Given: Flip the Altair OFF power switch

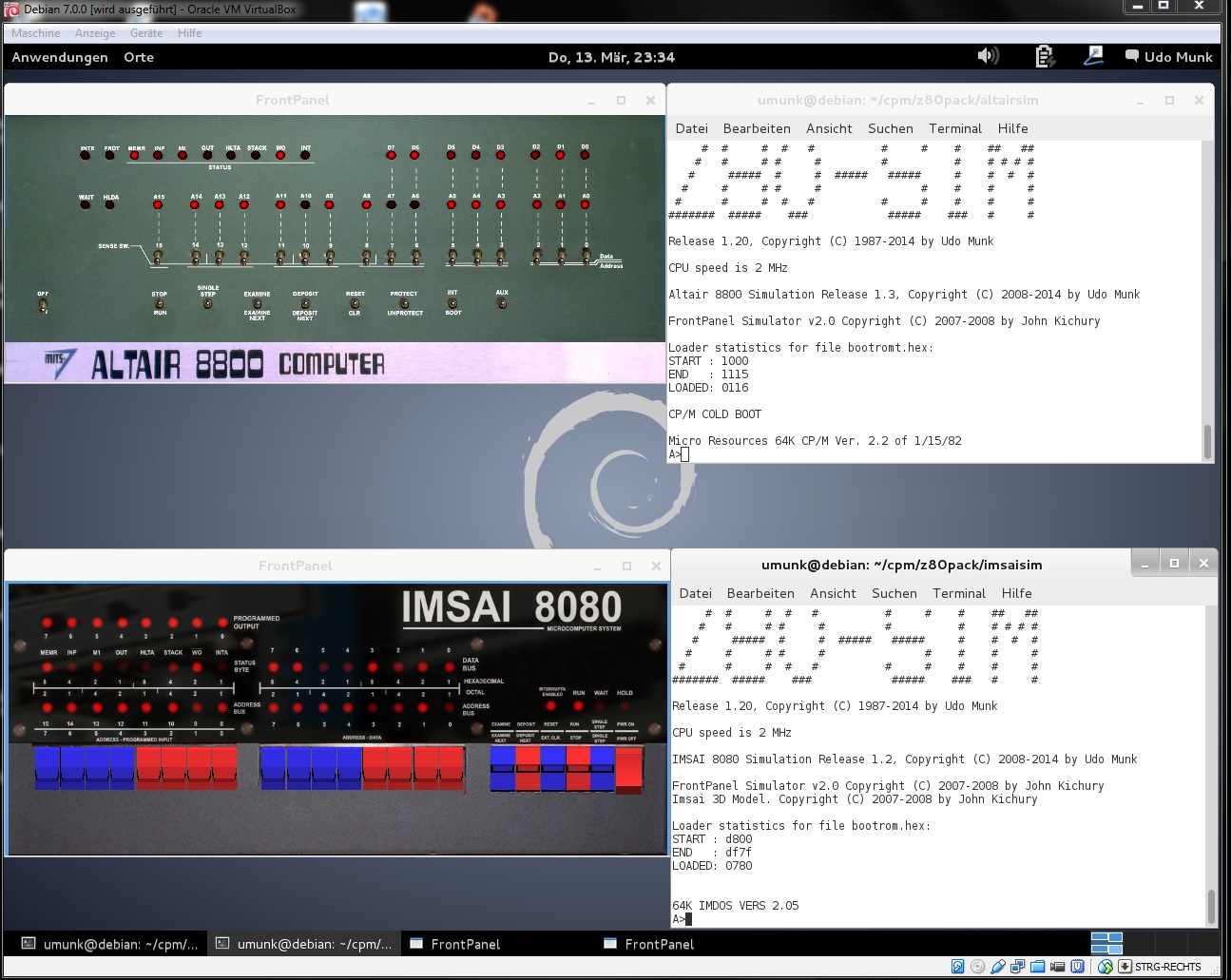Looking at the screenshot, I should [43, 306].
